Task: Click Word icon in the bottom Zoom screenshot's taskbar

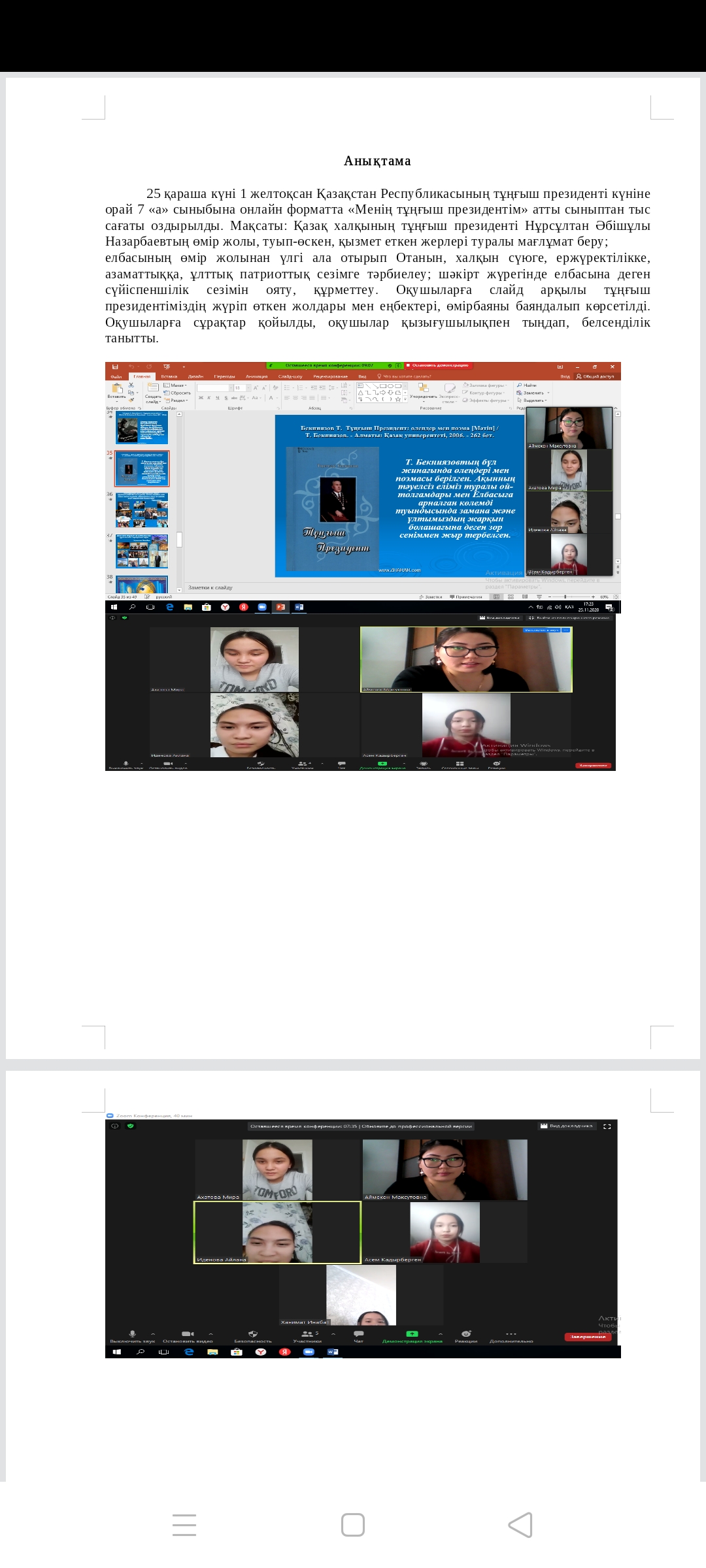Action: click(332, 1352)
